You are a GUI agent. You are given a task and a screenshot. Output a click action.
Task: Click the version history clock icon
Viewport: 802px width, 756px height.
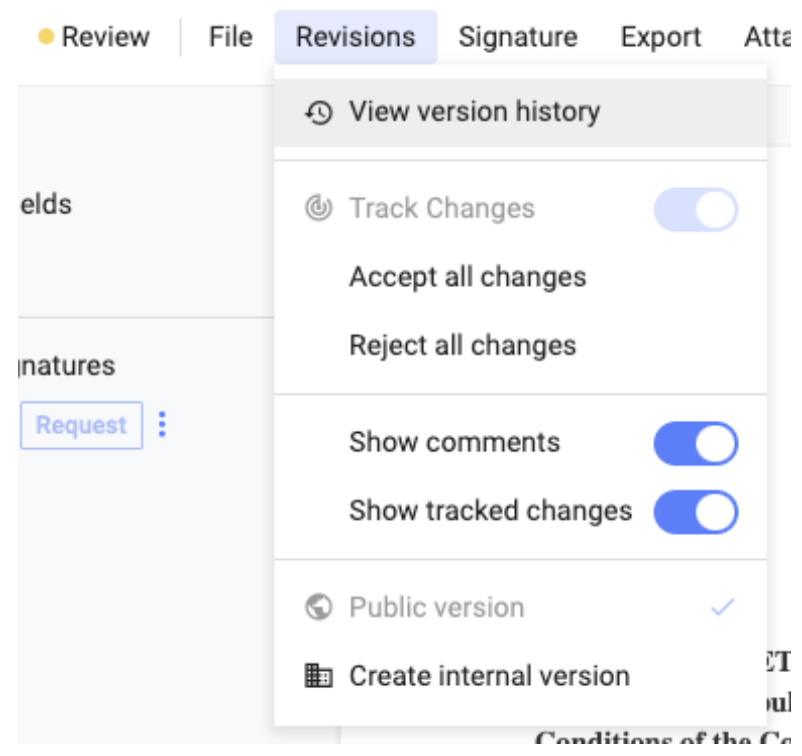(318, 112)
